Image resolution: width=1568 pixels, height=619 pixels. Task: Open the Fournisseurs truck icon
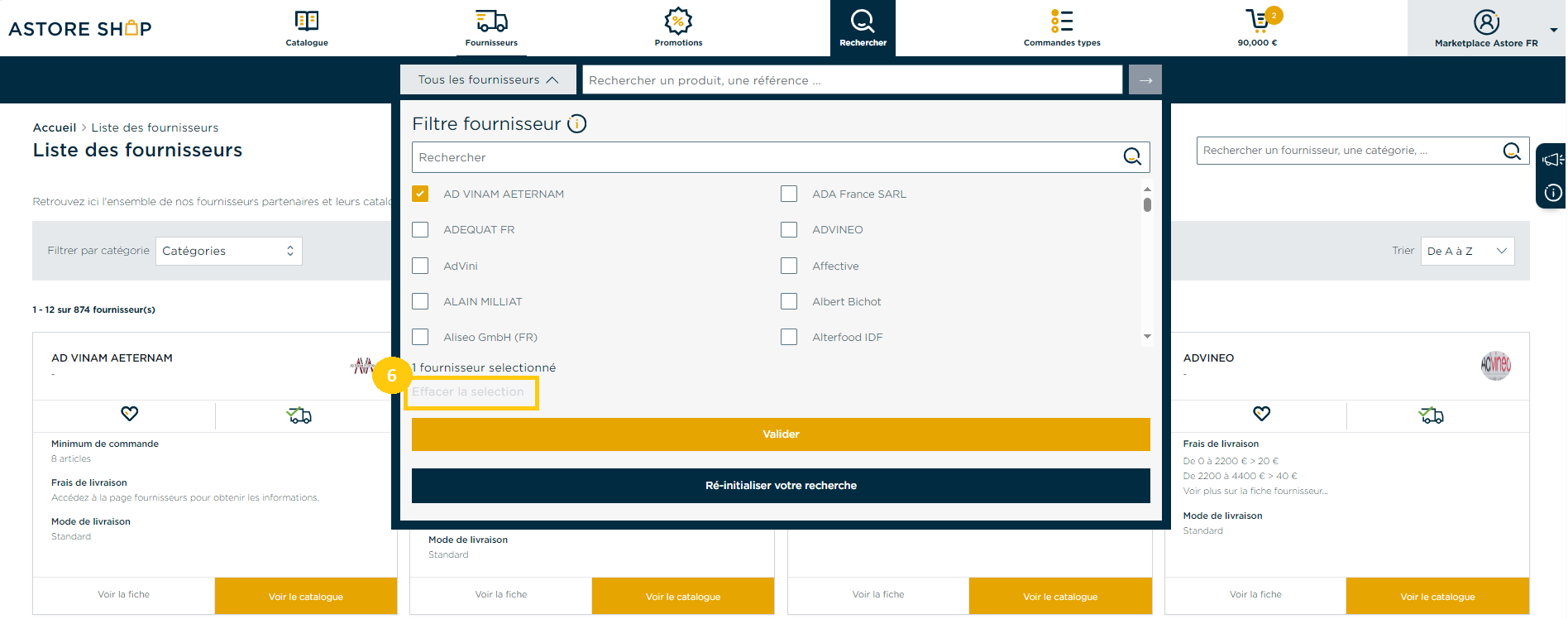pos(491,21)
